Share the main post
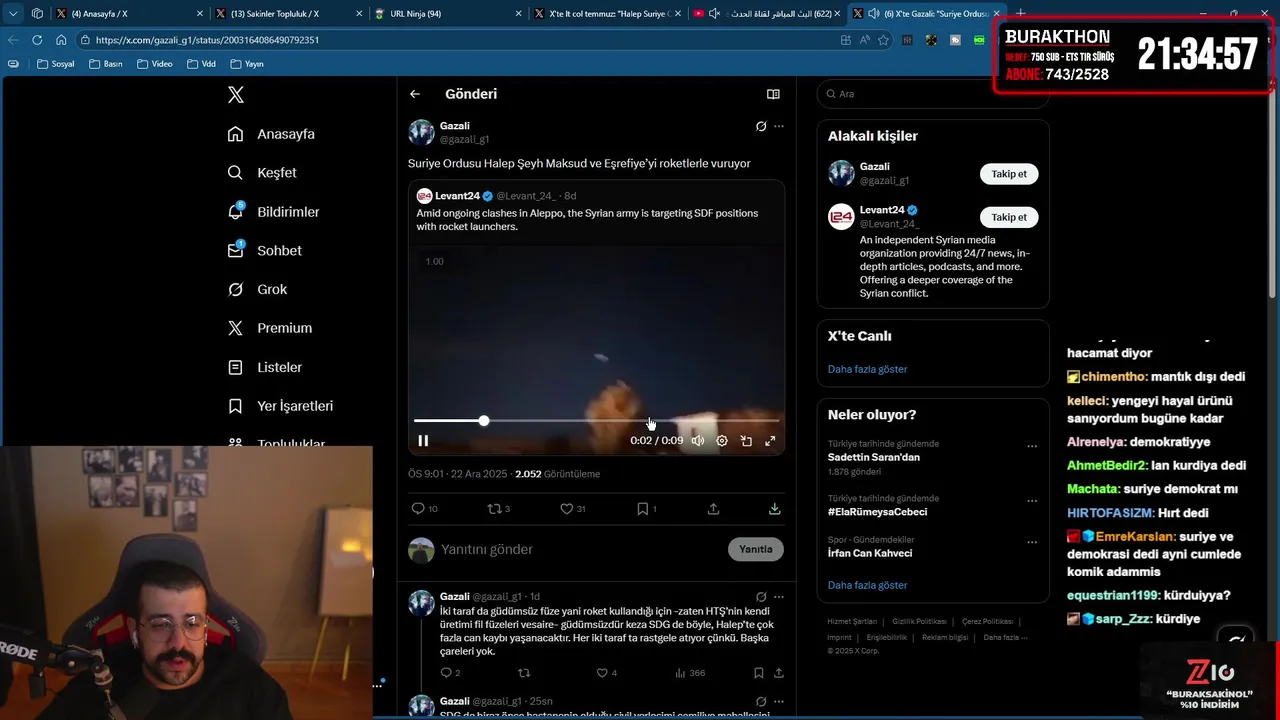1280x720 pixels. [x=713, y=509]
